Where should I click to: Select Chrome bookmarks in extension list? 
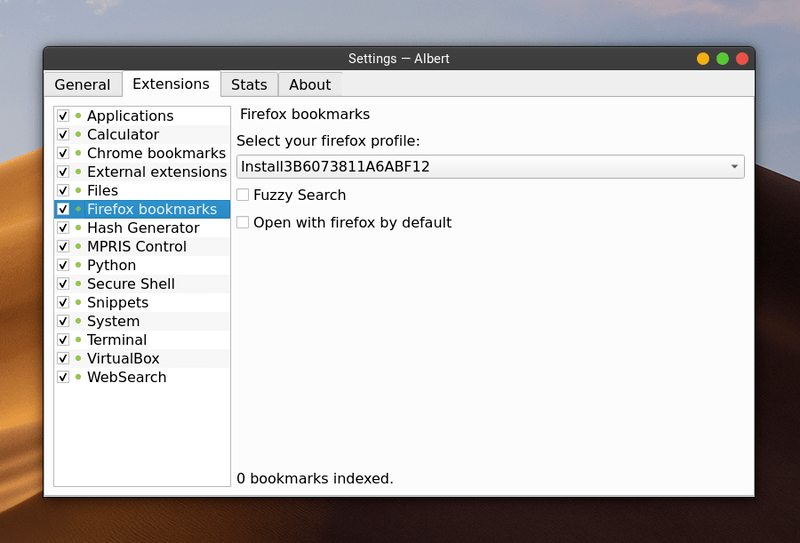click(156, 153)
